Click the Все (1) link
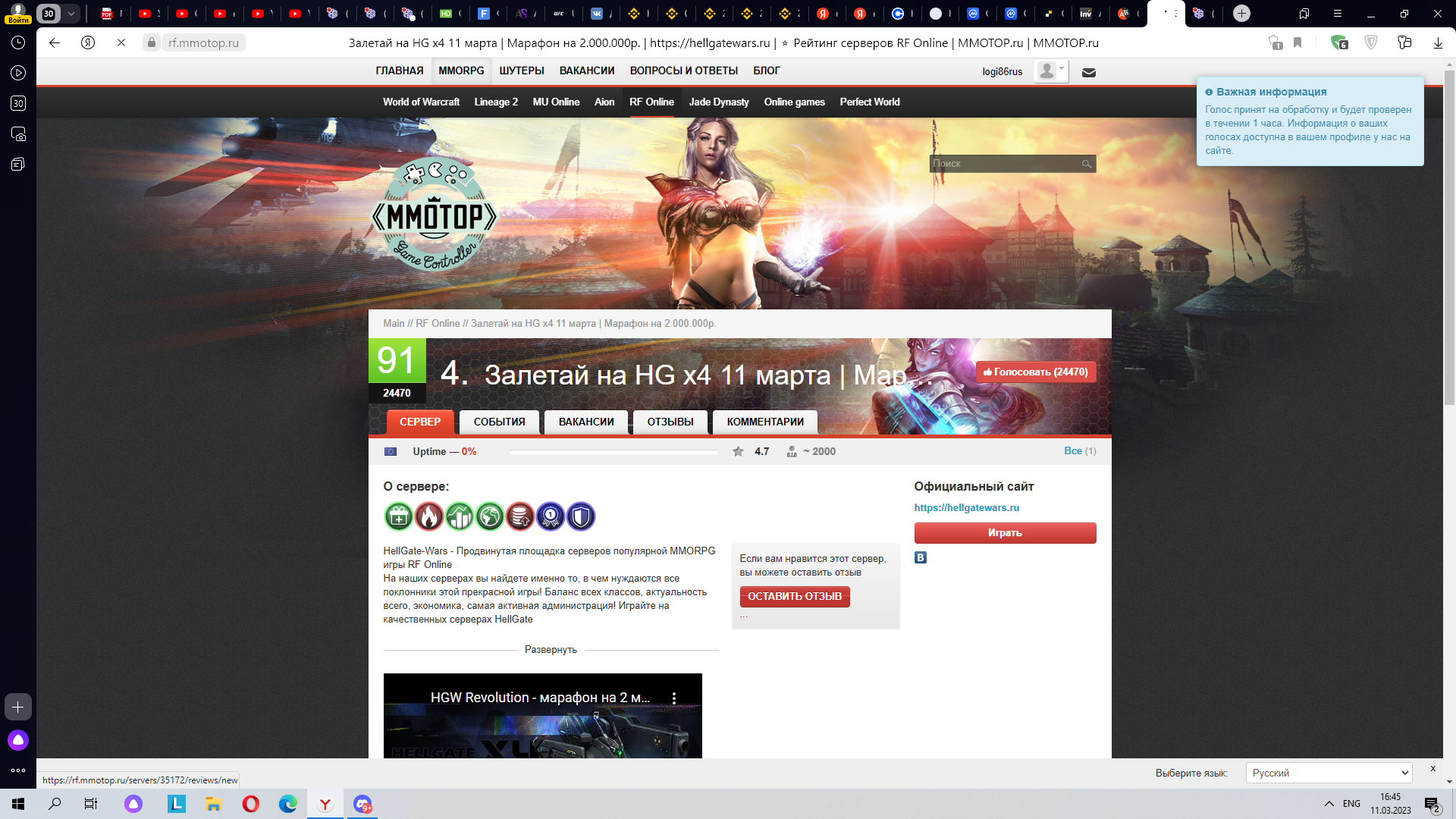The image size is (1456, 819). click(x=1080, y=450)
